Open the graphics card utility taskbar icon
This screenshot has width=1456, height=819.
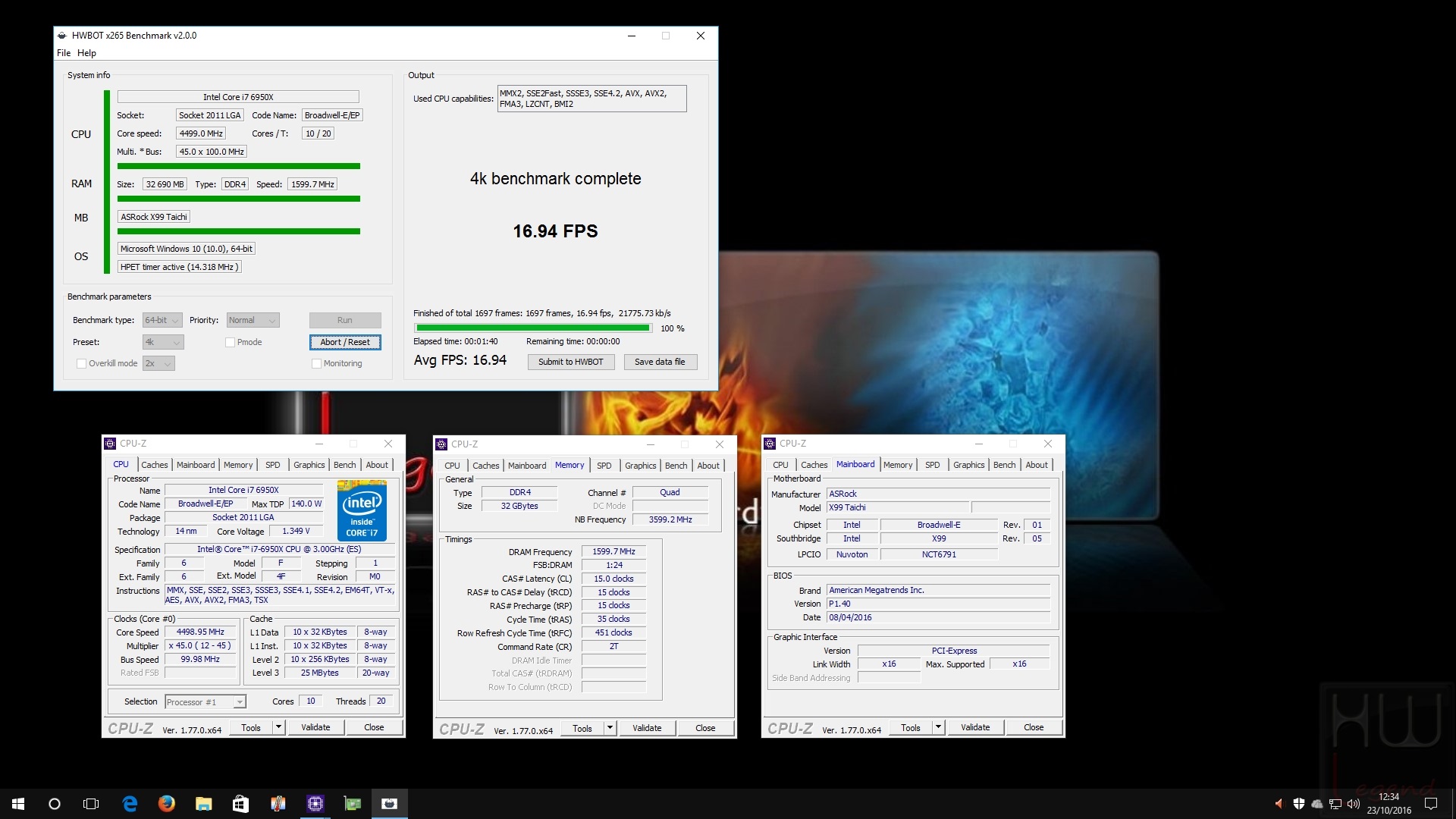352,804
